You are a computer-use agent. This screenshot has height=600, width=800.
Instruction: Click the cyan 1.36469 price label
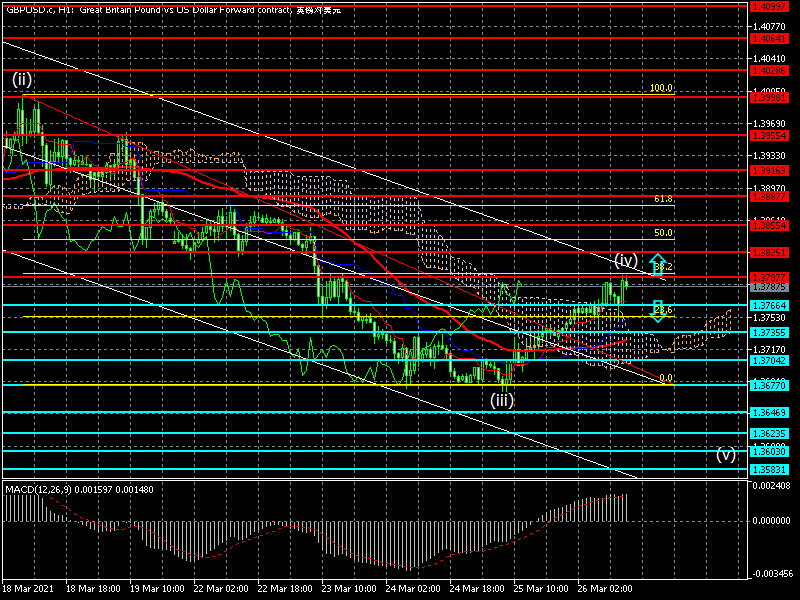(x=769, y=413)
